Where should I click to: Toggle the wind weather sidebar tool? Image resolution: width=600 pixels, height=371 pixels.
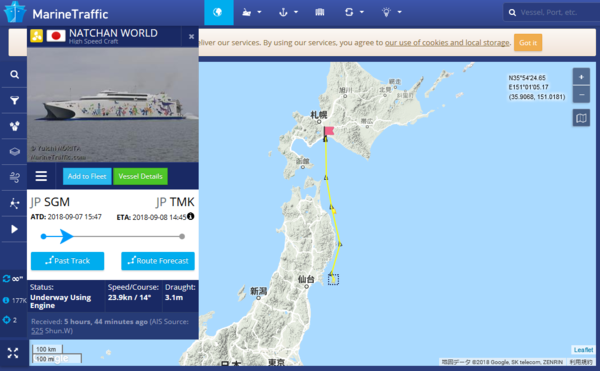[14, 177]
